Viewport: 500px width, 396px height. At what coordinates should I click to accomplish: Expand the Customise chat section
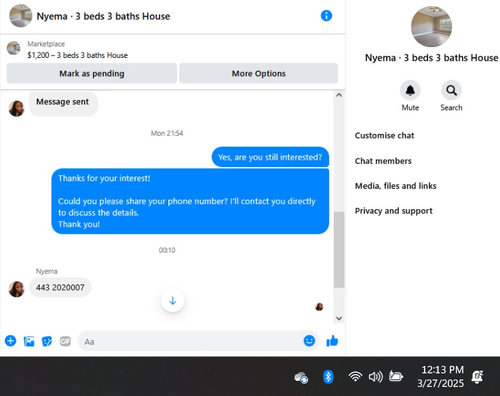pyautogui.click(x=384, y=136)
